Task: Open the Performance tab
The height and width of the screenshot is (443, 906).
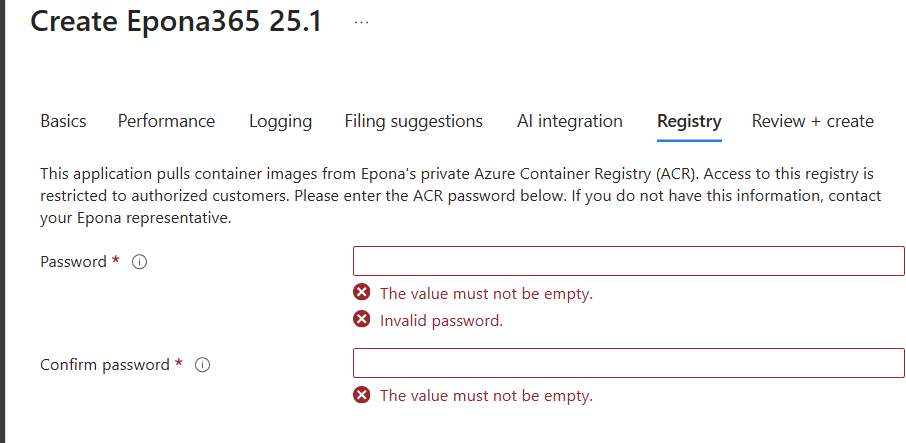Action: pyautogui.click(x=166, y=121)
